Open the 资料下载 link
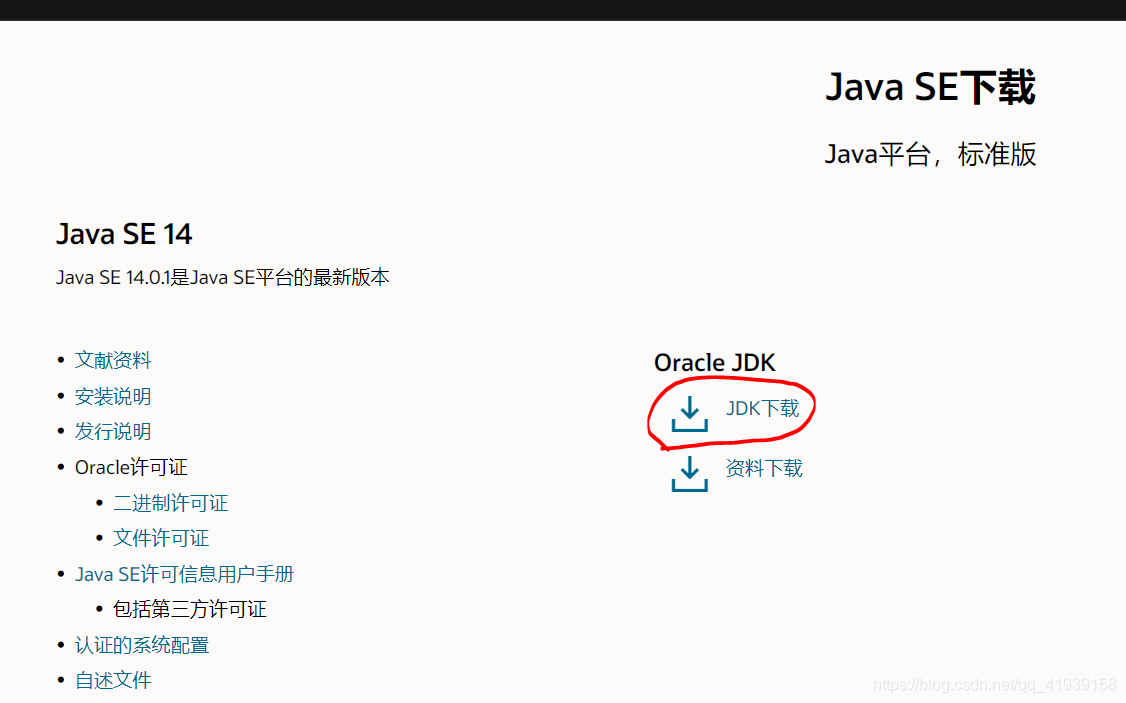This screenshot has height=703, width=1126. click(764, 468)
